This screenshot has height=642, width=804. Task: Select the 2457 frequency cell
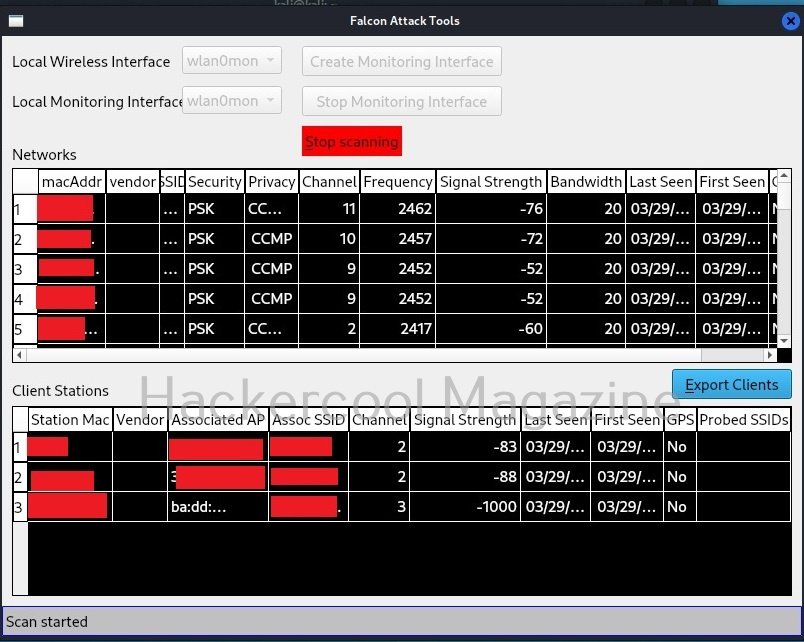point(398,239)
